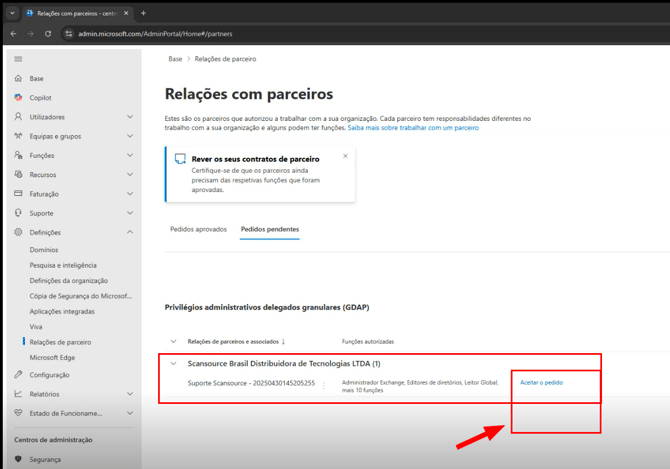Dismiss the partner contracts review banner

pos(345,156)
